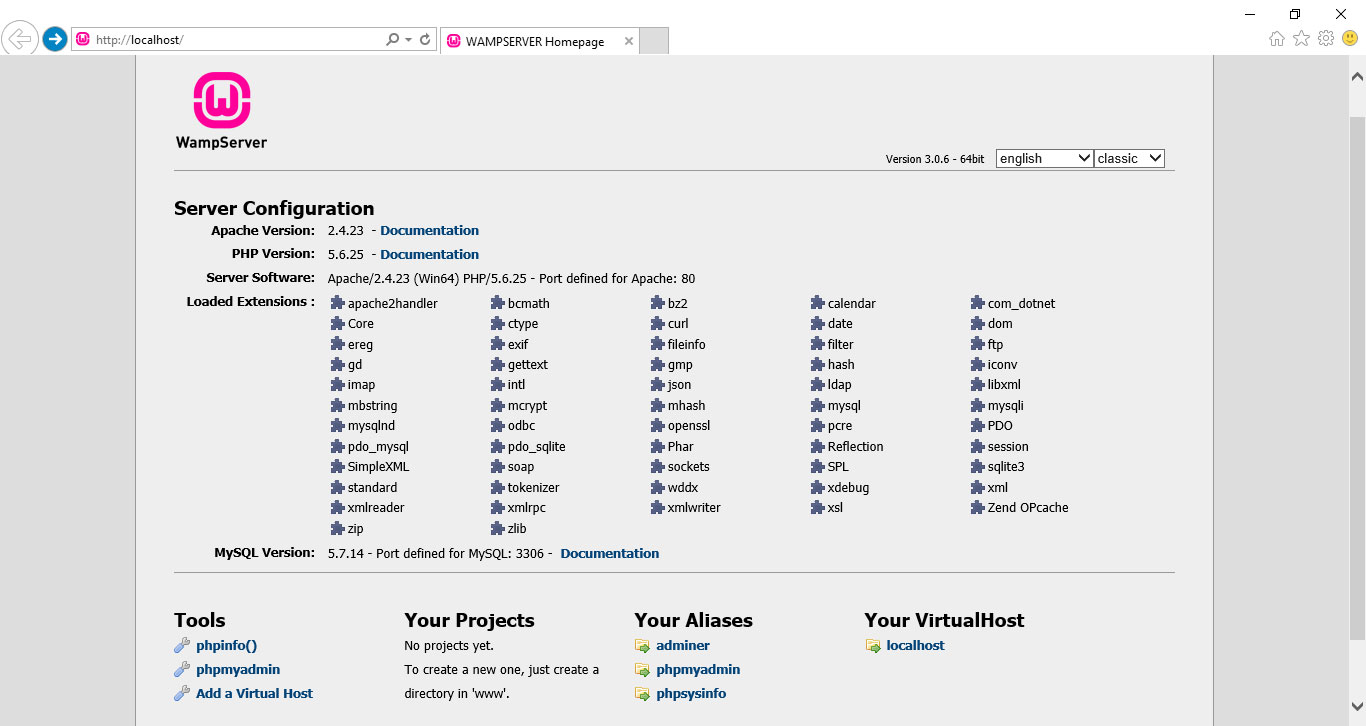1366x726 pixels.
Task: Click the wrench icon beside Add a Virtual Host
Action: click(182, 694)
